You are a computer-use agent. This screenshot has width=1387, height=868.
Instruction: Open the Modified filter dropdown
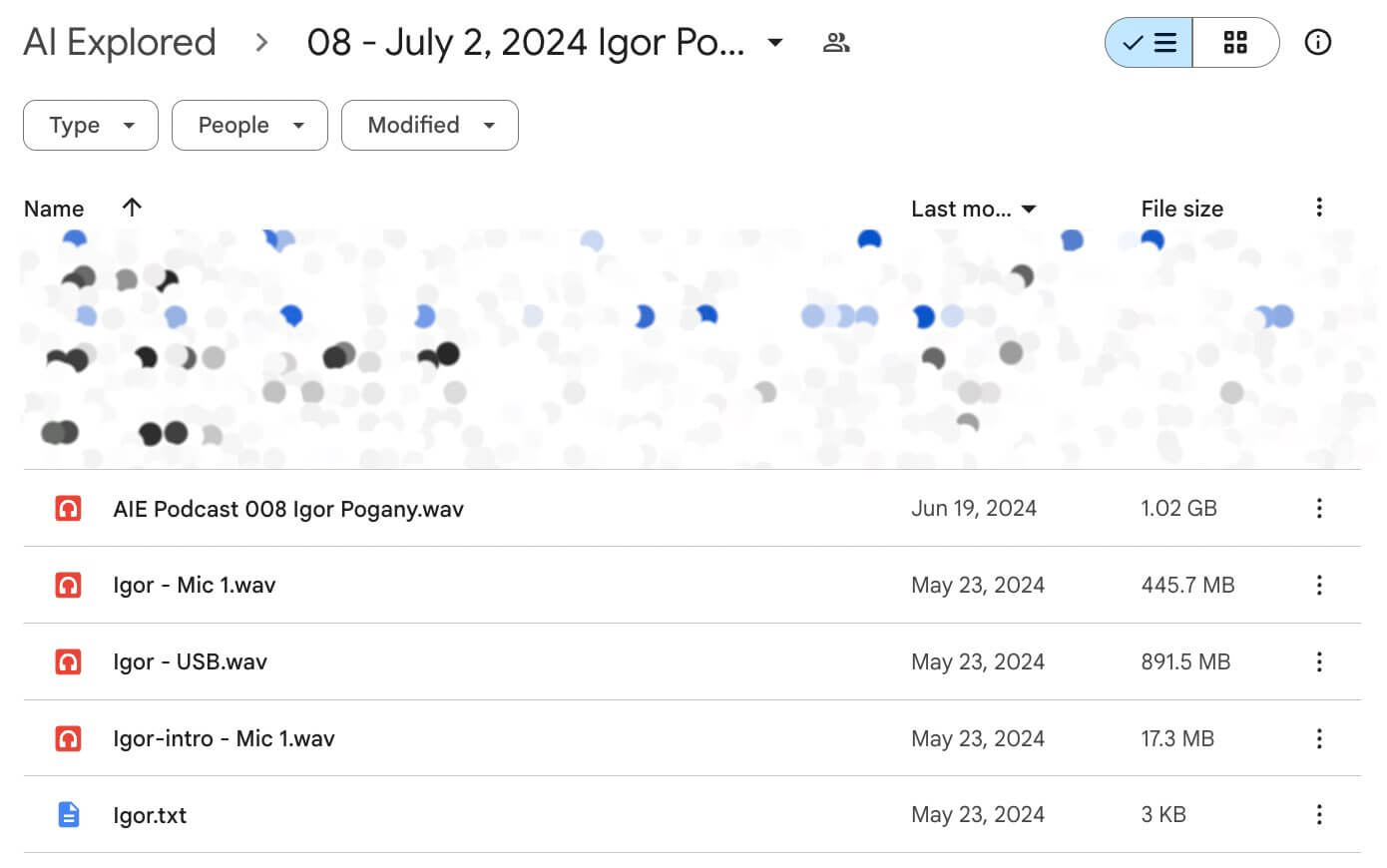[x=429, y=126]
